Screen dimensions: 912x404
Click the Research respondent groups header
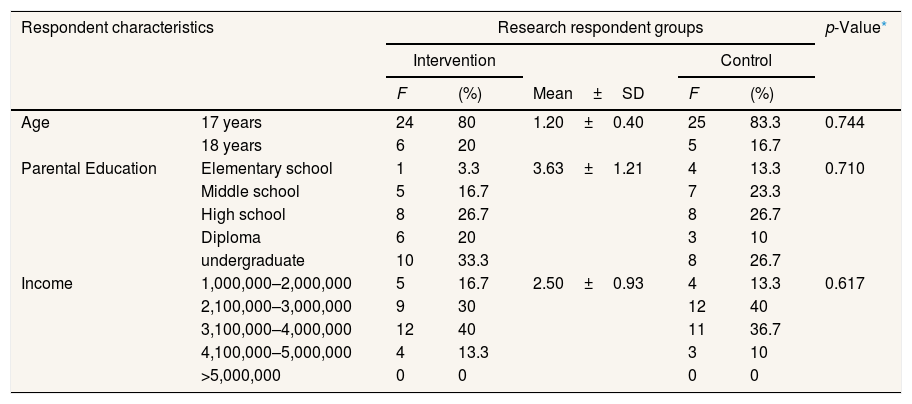point(600,28)
